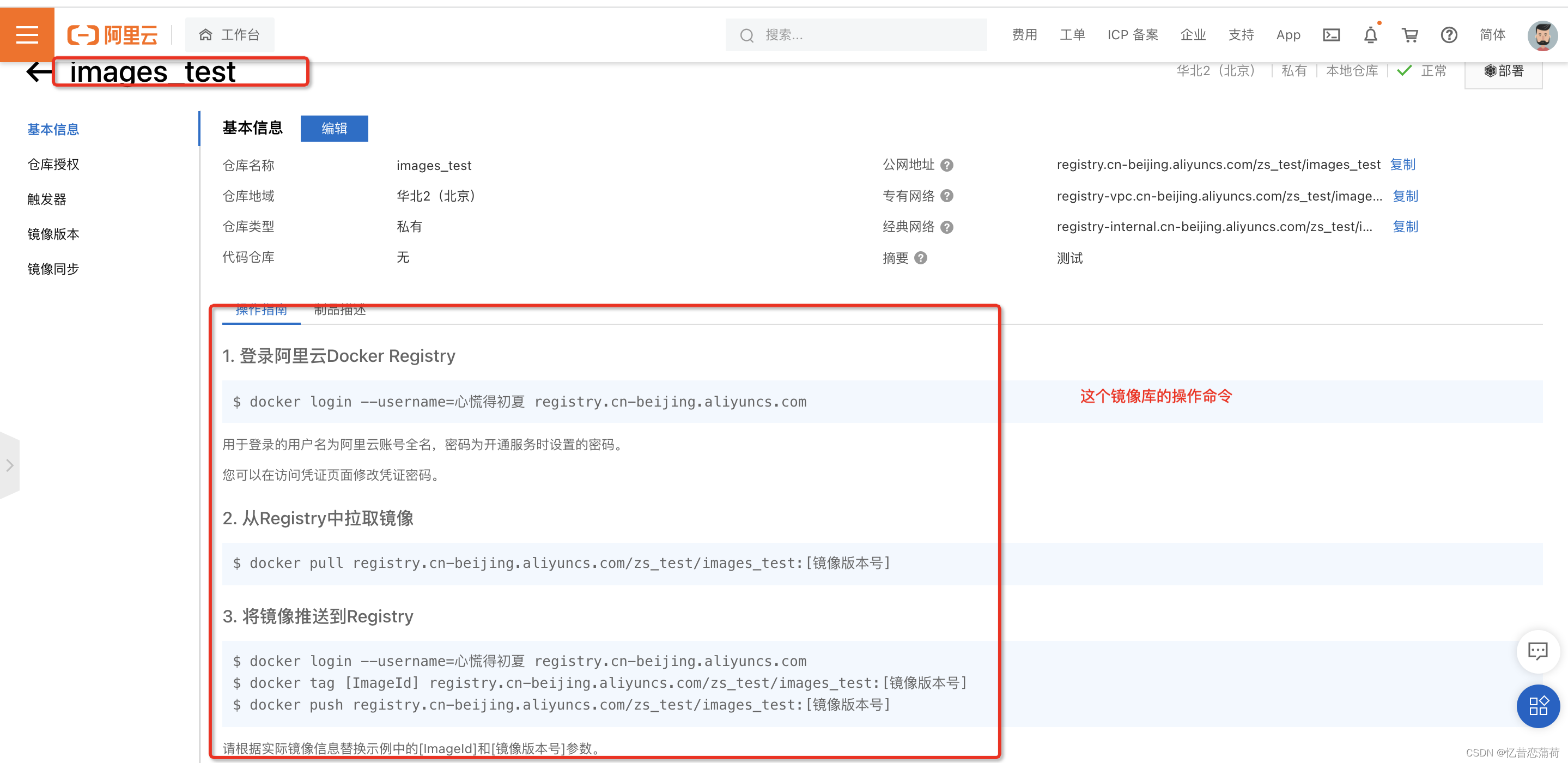Open notifications bell
The image size is (1568, 763).
pos(1371,35)
